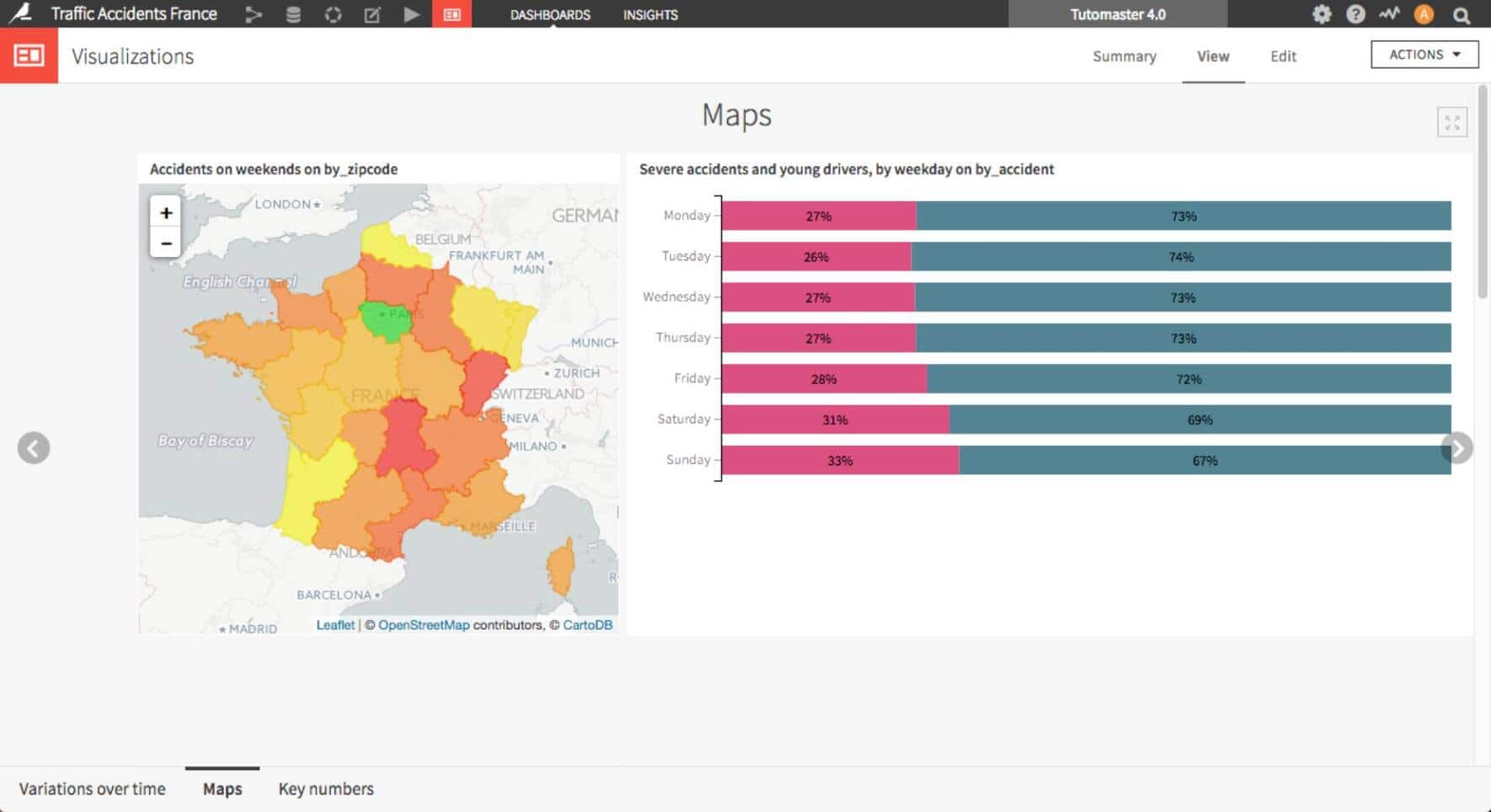Open the INSIGHTS menu
This screenshot has width=1491, height=812.
coord(650,14)
